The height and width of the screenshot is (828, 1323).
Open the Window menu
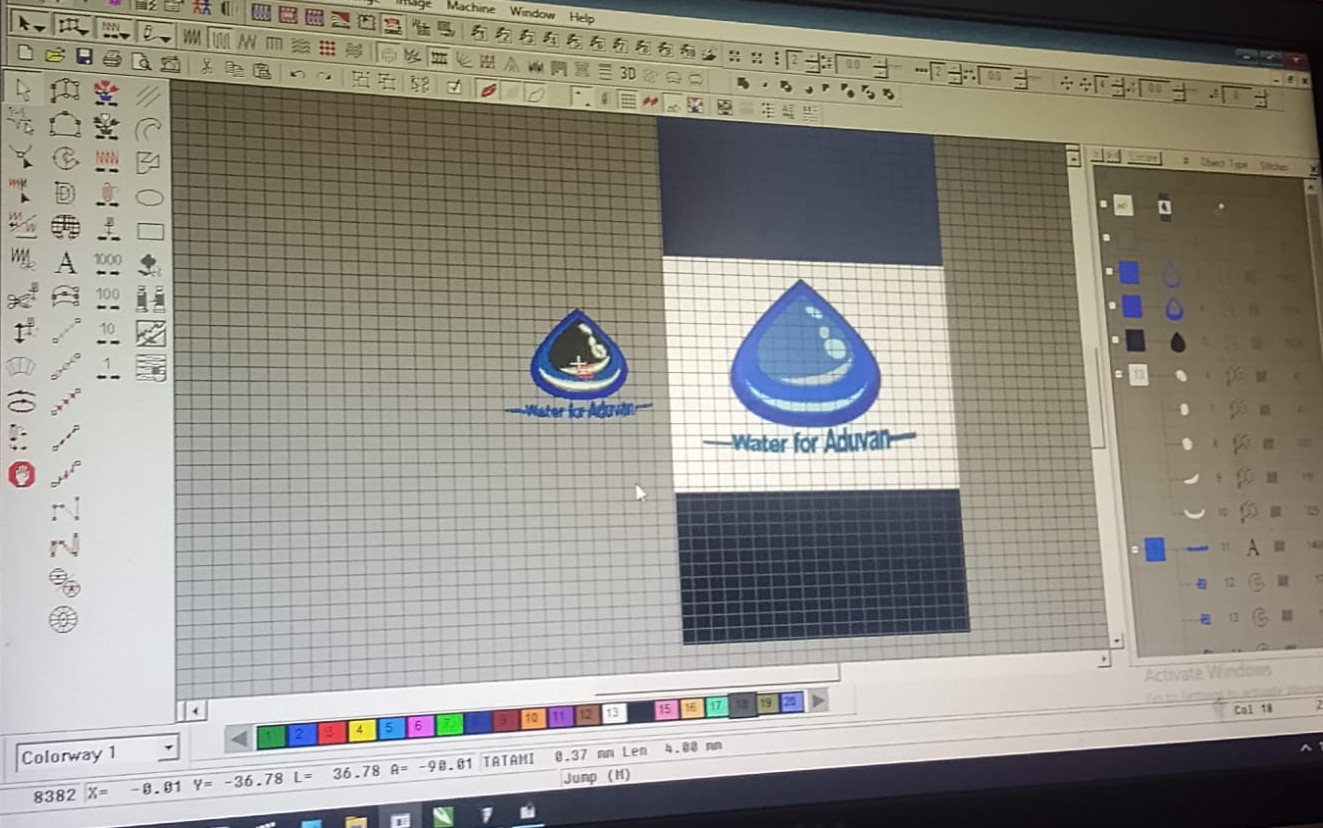click(x=532, y=13)
